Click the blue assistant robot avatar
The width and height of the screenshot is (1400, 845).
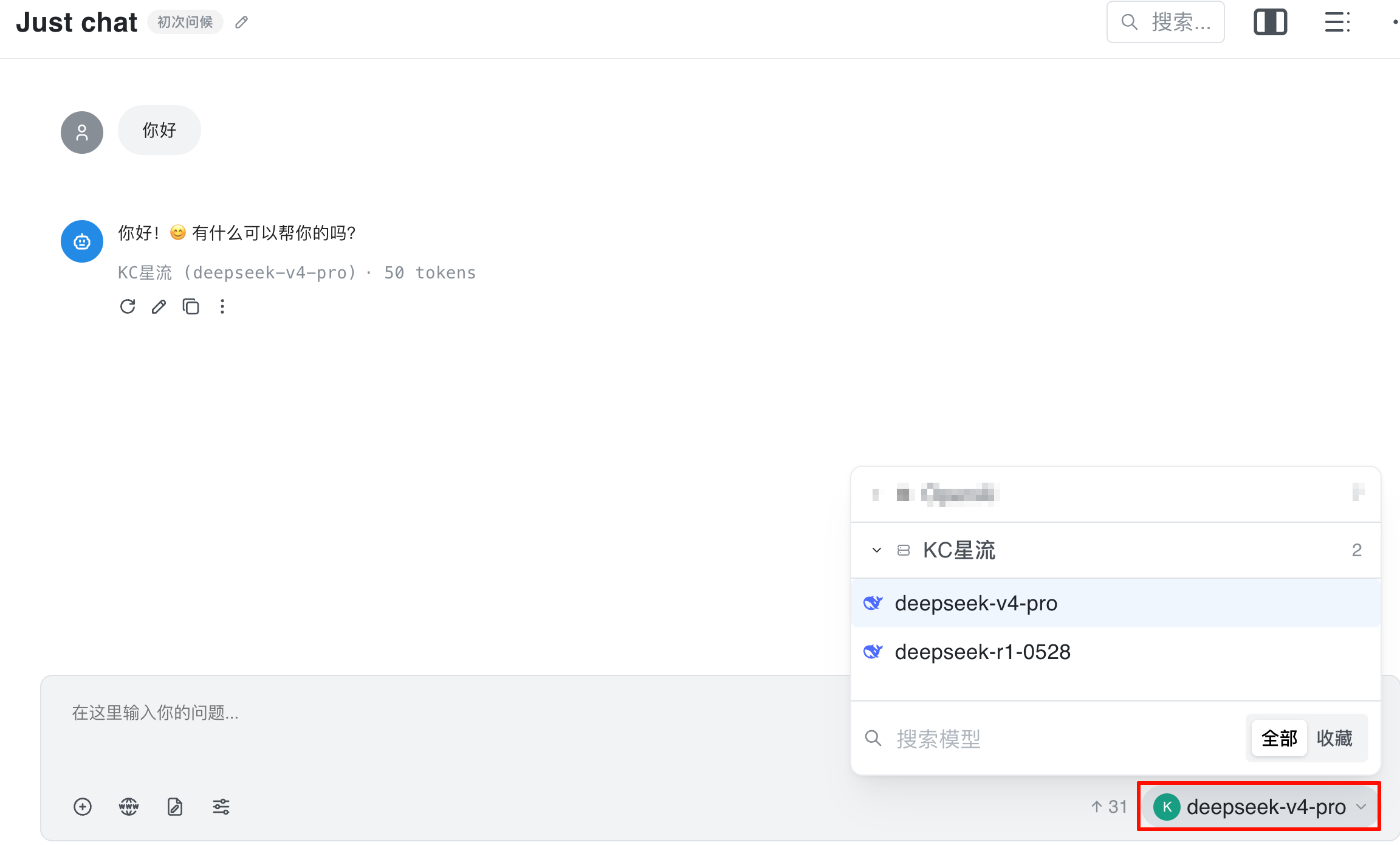(x=82, y=241)
